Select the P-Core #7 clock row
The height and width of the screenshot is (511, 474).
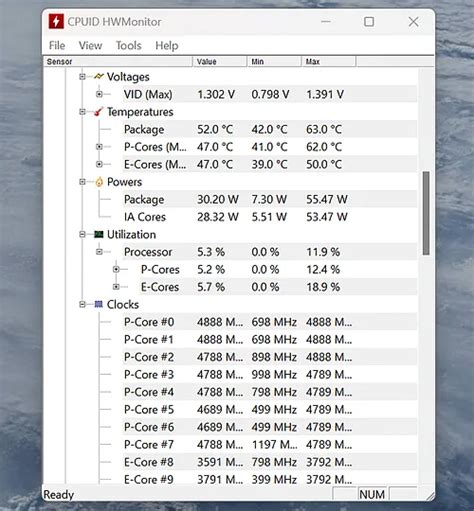270,445
